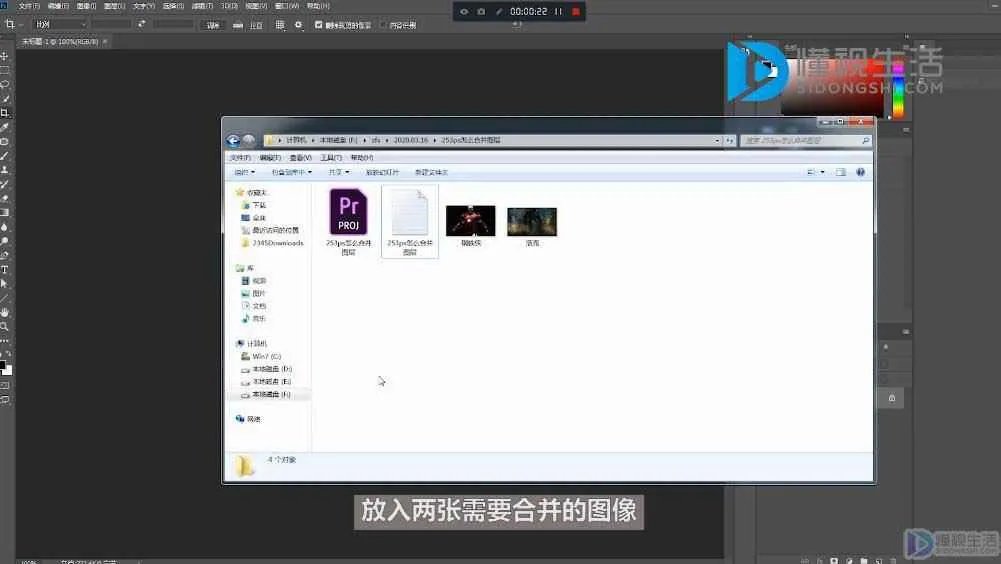Toggle the recorder eye visibility icon

tap(464, 11)
